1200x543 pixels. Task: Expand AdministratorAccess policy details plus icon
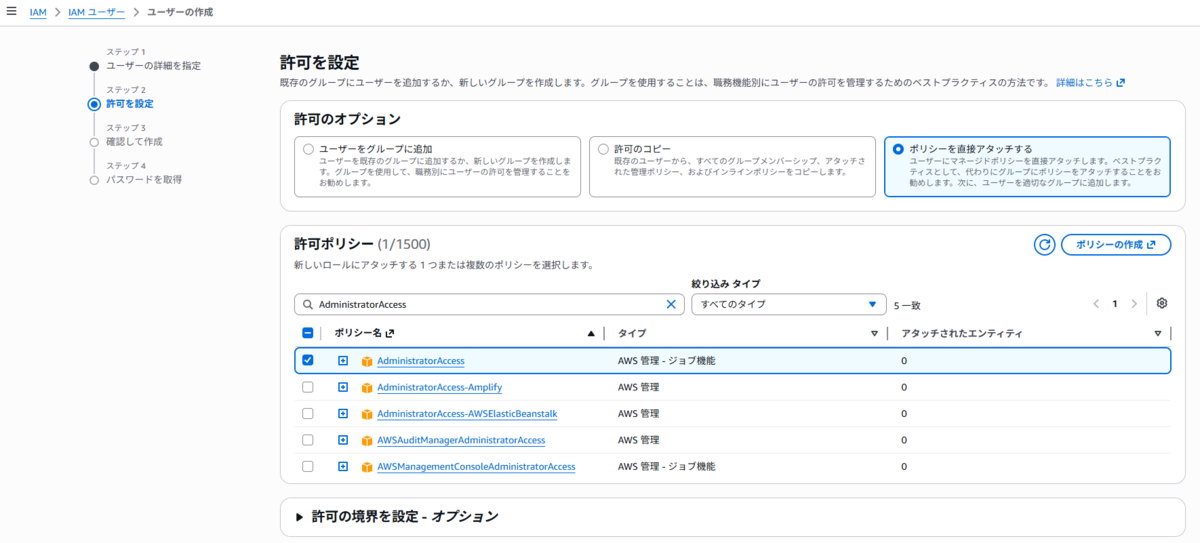tap(343, 361)
